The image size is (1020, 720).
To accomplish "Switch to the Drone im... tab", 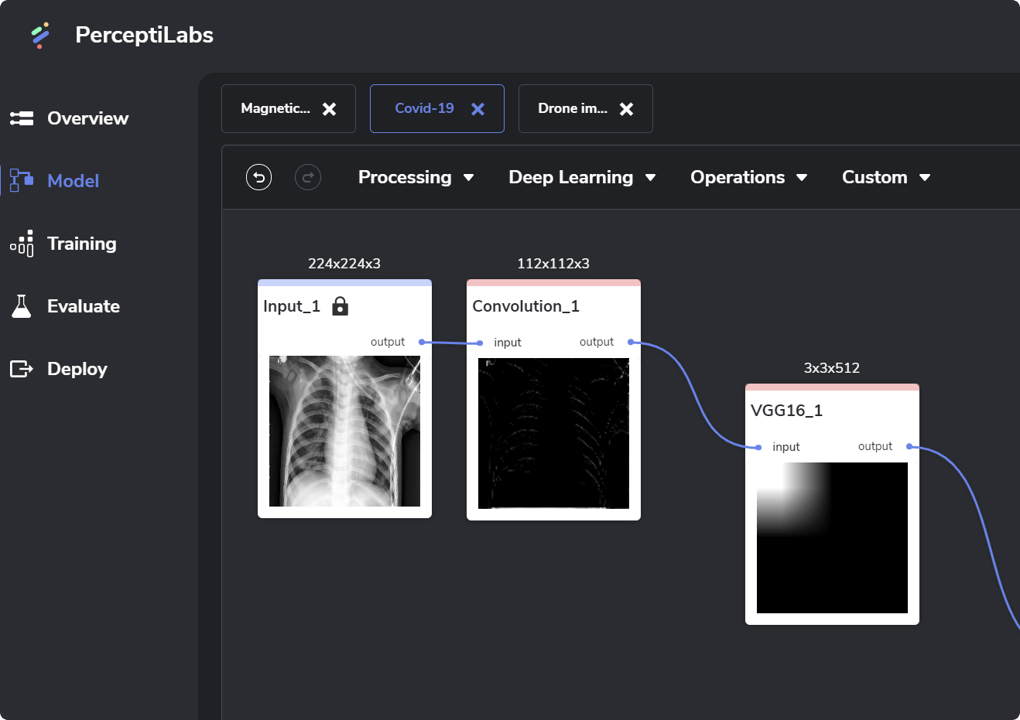I will click(585, 109).
